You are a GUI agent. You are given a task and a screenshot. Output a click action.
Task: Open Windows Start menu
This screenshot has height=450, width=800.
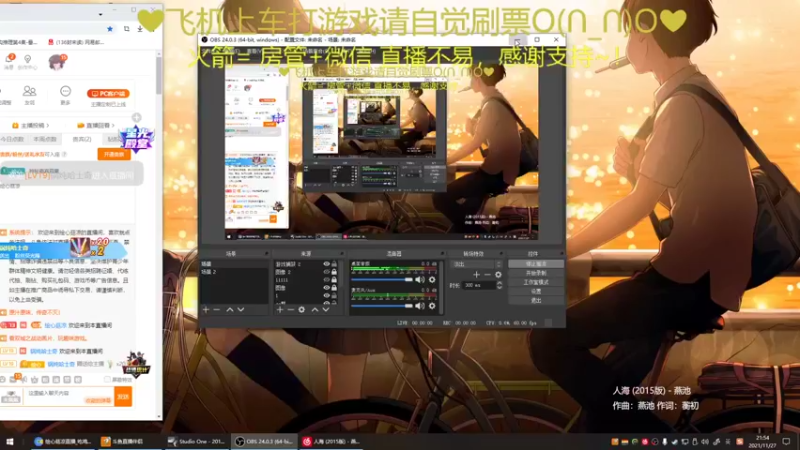9,442
